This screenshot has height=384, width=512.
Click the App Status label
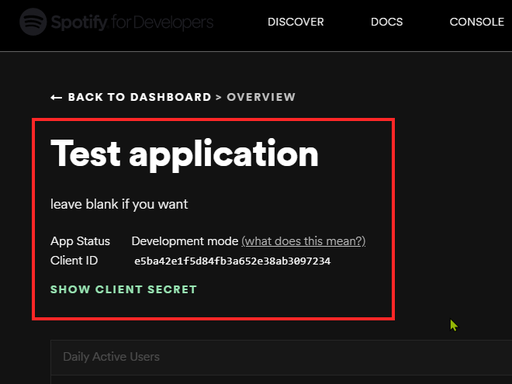pyautogui.click(x=80, y=241)
